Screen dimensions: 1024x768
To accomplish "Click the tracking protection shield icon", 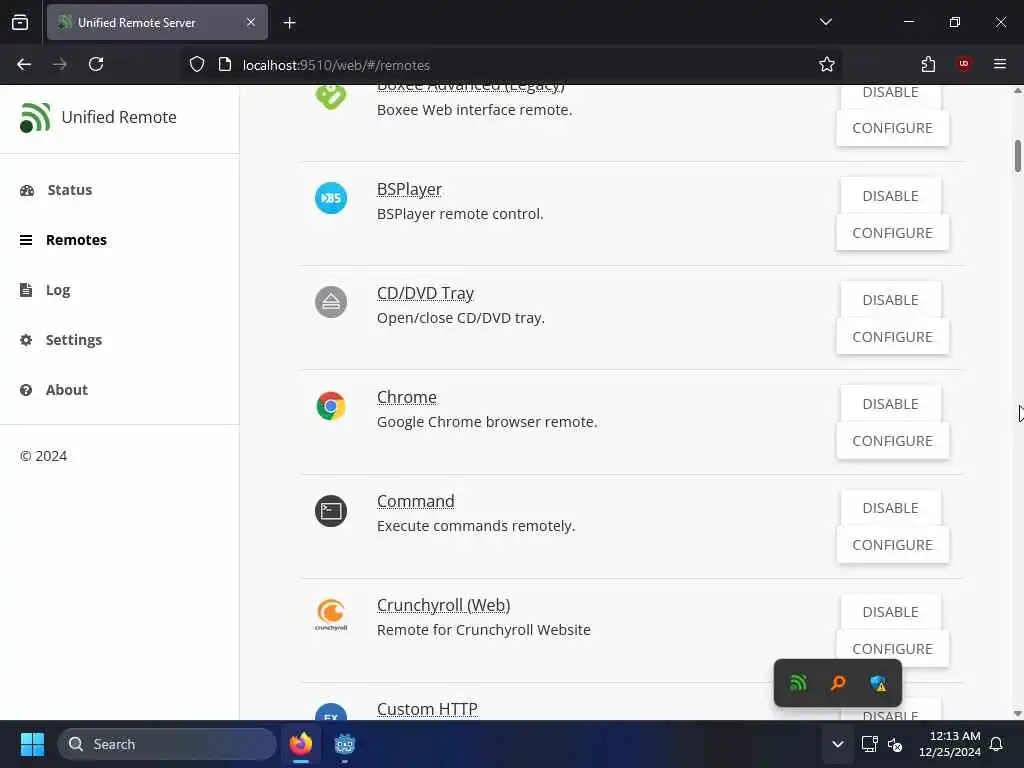I will [197, 64].
